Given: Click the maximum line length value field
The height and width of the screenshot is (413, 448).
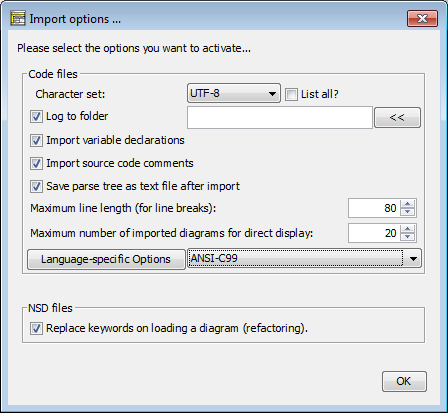Looking at the screenshot, I should 374,208.
